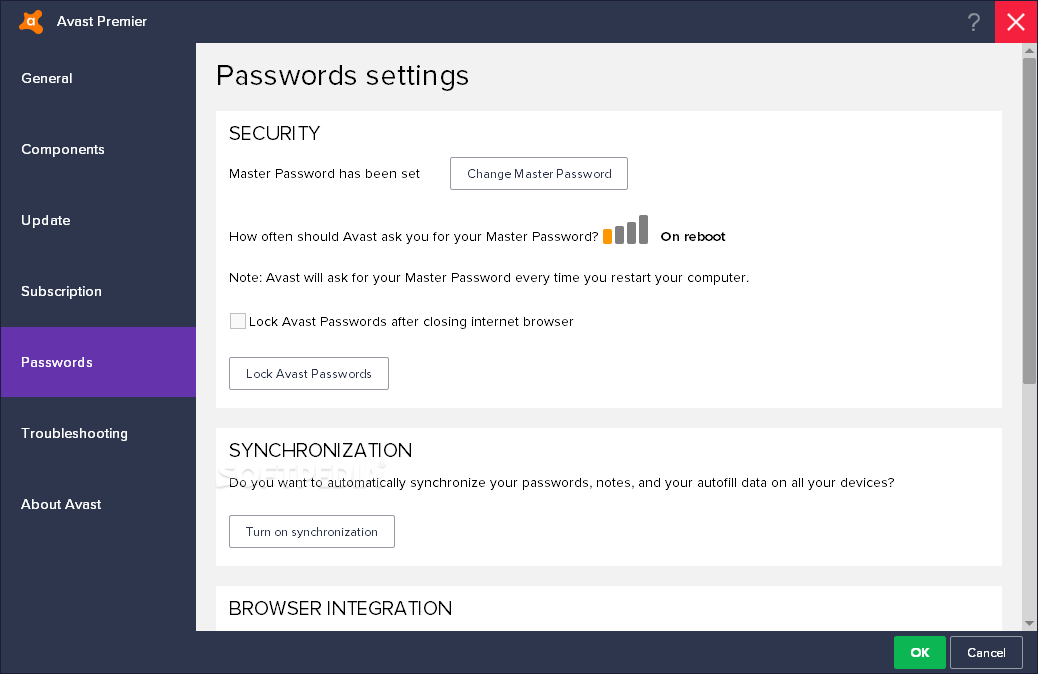Enable lock after closing internet browser checkbox

(x=238, y=321)
